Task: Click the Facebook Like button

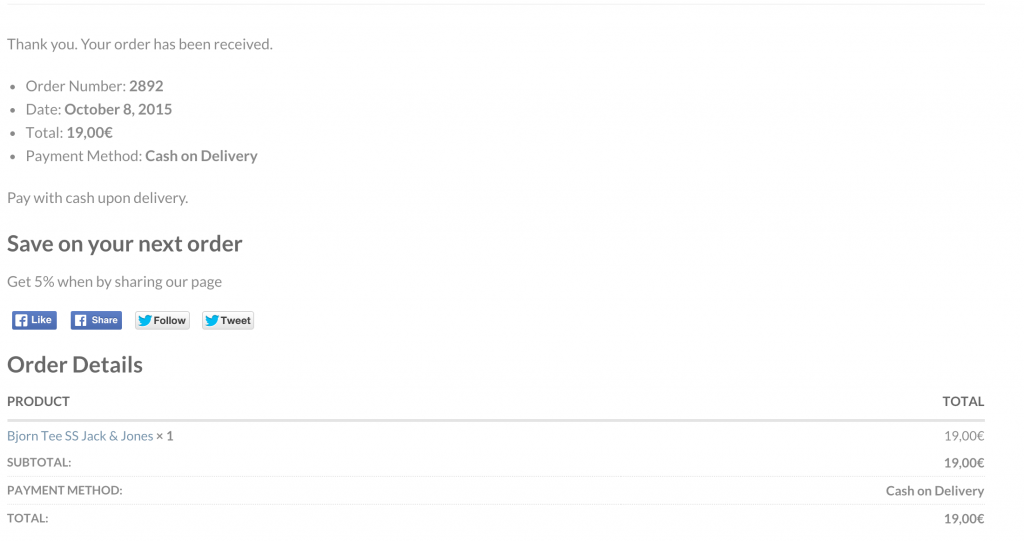Action: coord(34,320)
